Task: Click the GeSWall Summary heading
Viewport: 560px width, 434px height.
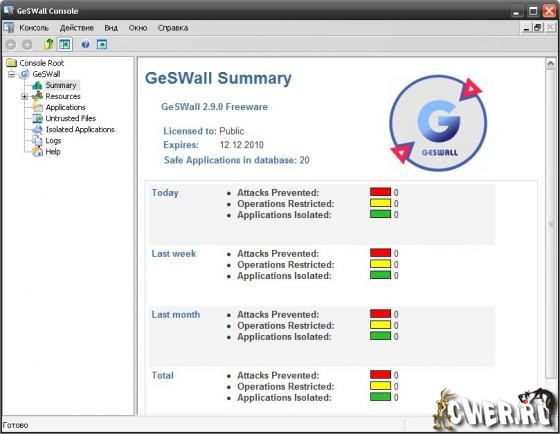Action: pyautogui.click(x=218, y=78)
